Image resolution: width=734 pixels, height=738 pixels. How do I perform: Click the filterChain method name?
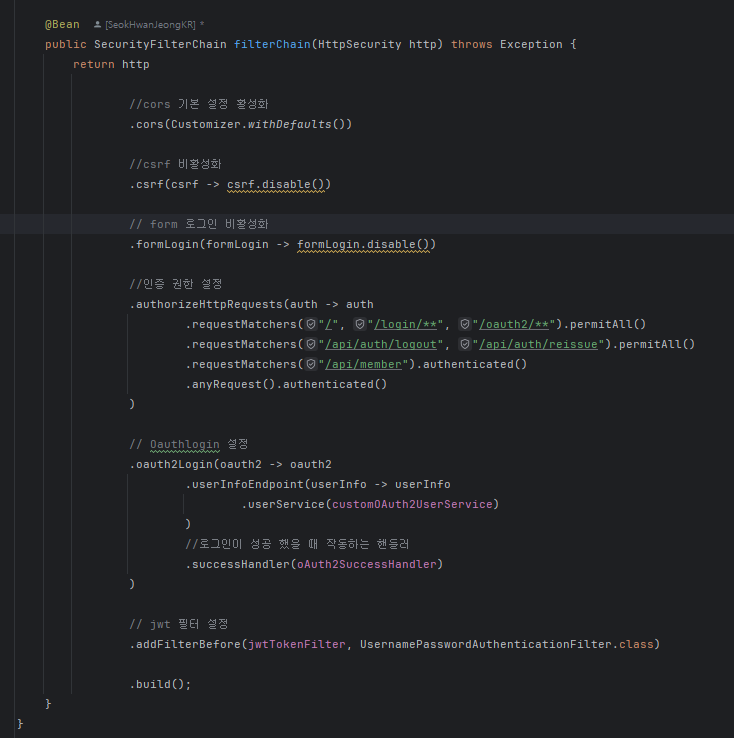272,44
